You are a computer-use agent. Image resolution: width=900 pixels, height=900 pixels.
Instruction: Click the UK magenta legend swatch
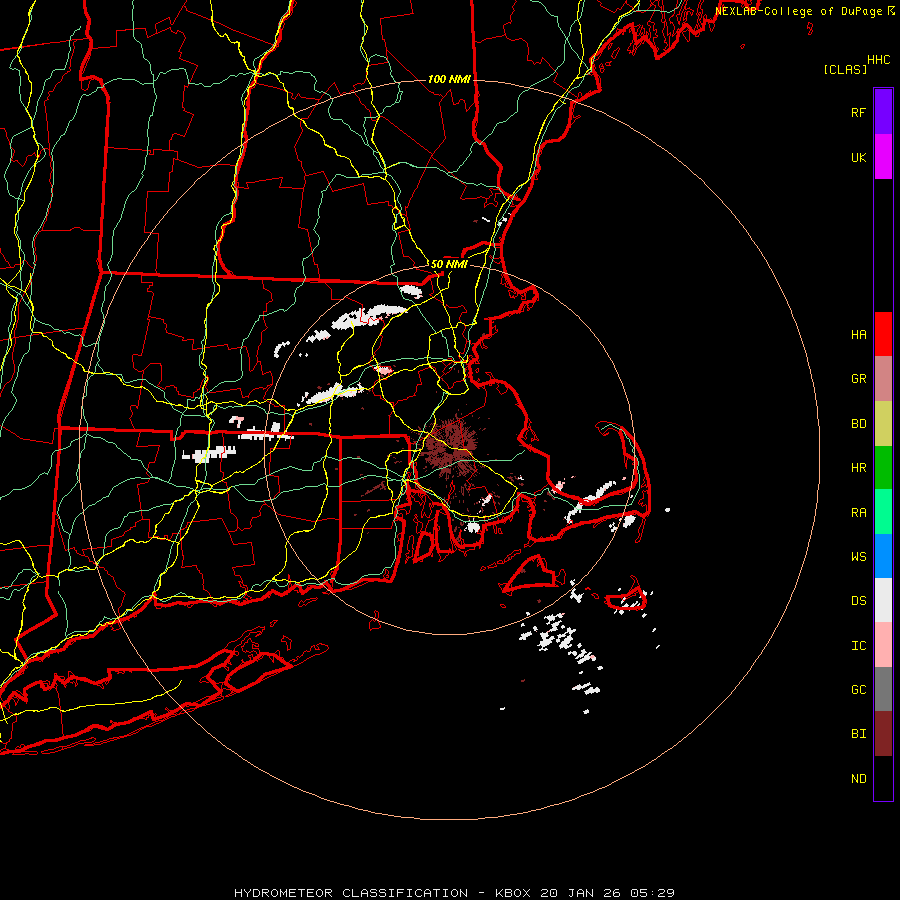(883, 157)
